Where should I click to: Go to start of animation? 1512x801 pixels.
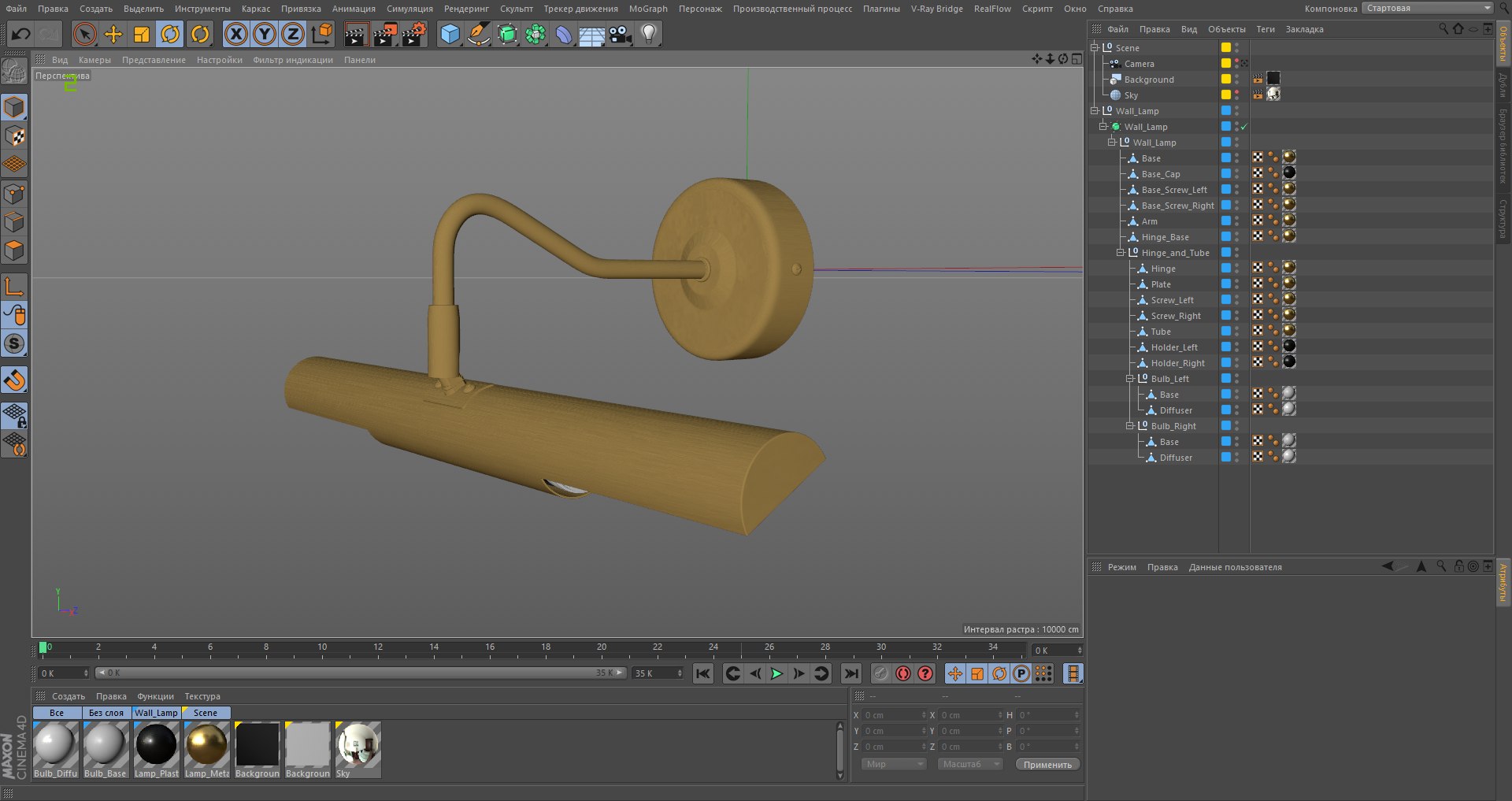703,673
